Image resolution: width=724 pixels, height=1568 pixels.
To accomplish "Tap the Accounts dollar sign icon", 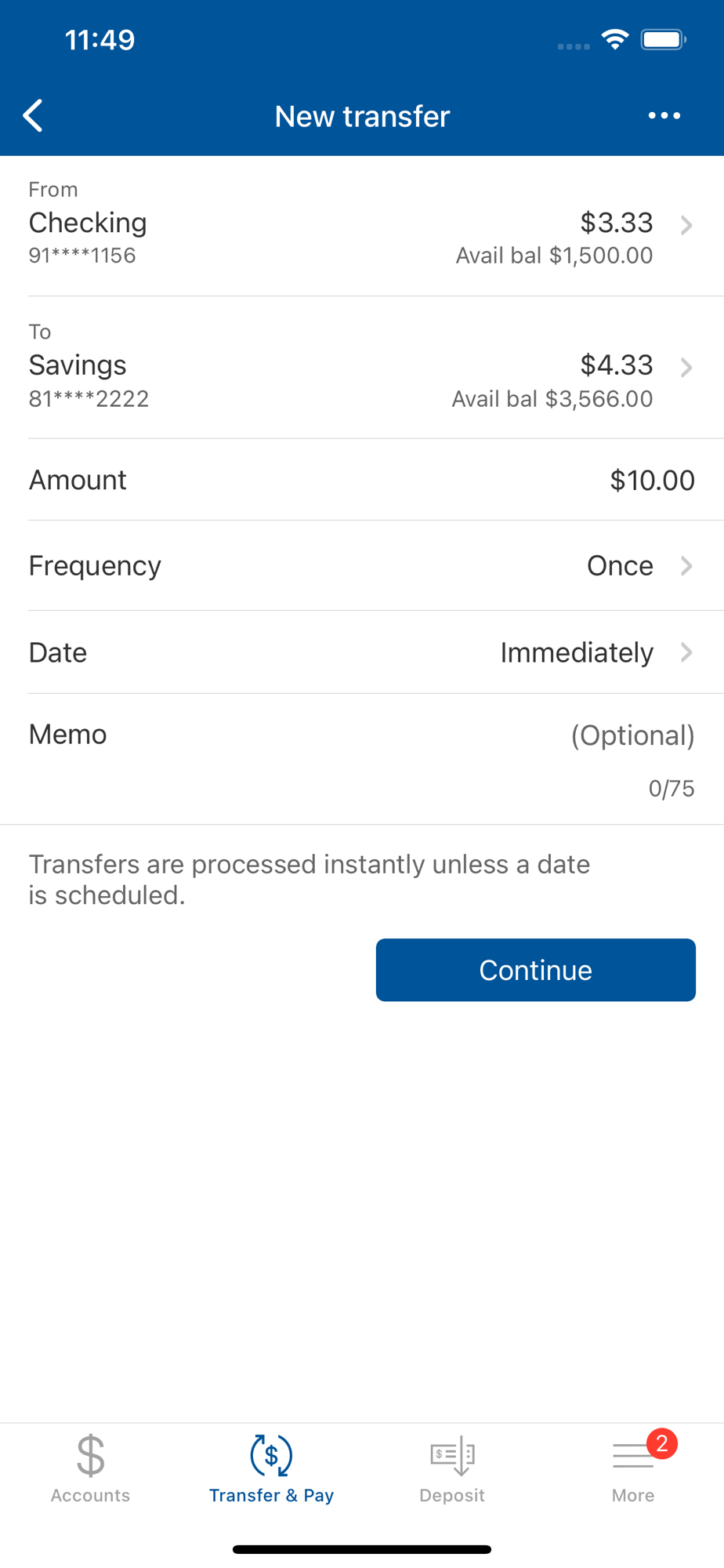I will coord(91,1454).
